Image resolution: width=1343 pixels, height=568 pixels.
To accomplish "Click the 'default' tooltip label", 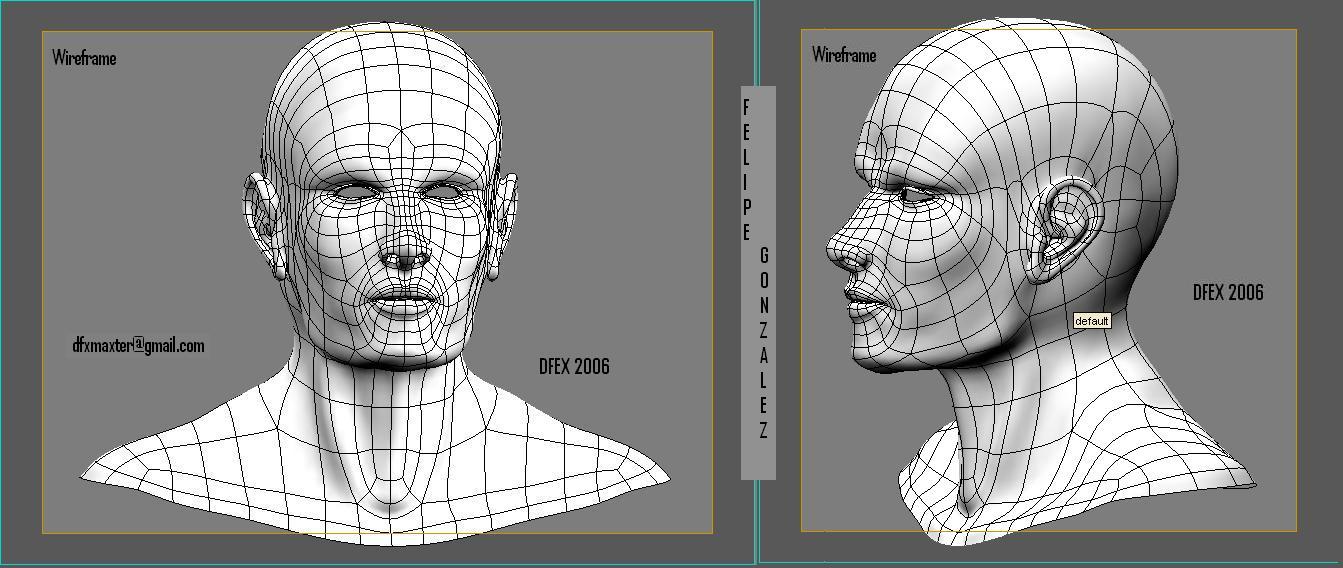I will click(1092, 321).
